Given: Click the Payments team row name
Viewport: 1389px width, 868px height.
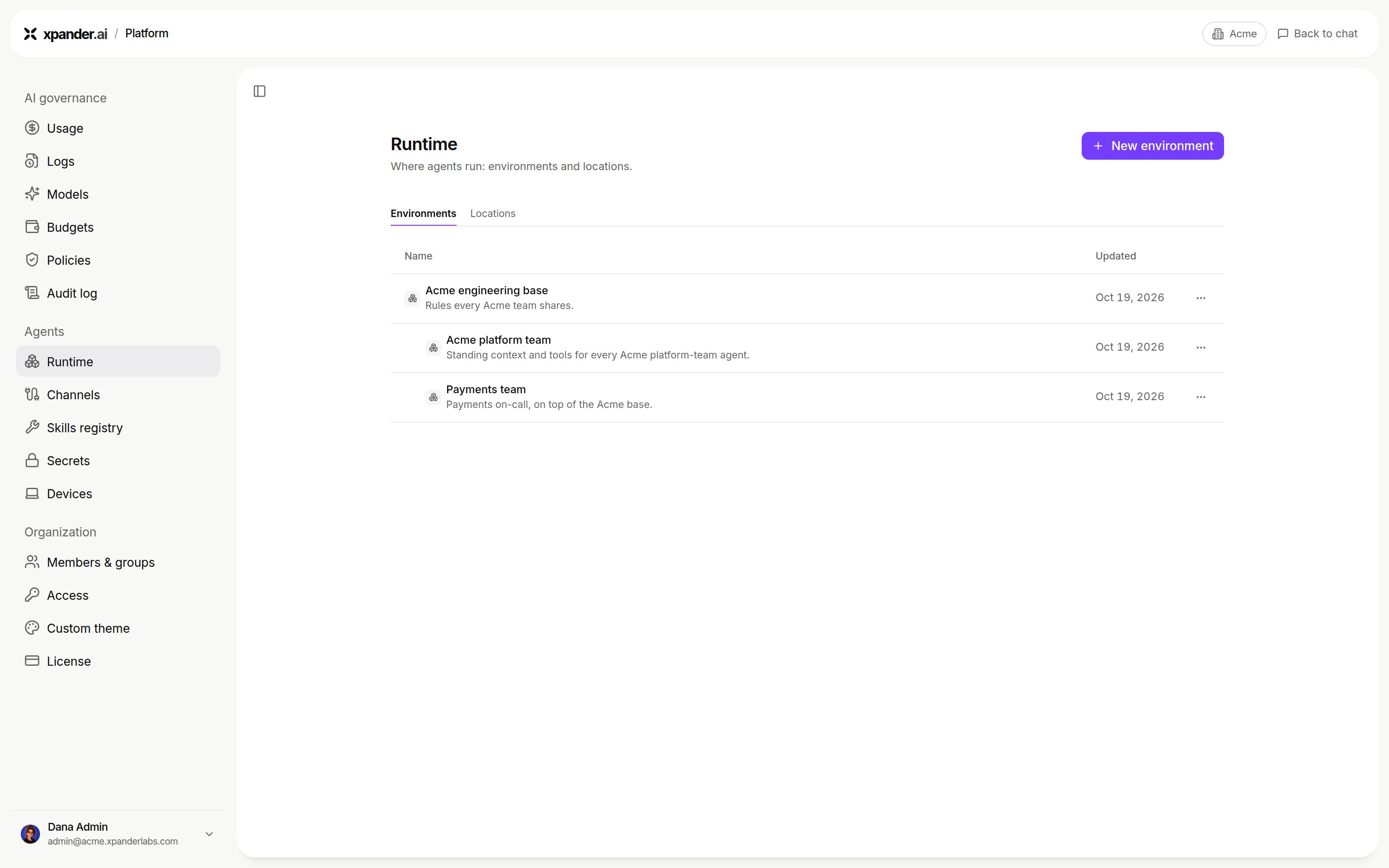Looking at the screenshot, I should (x=486, y=389).
